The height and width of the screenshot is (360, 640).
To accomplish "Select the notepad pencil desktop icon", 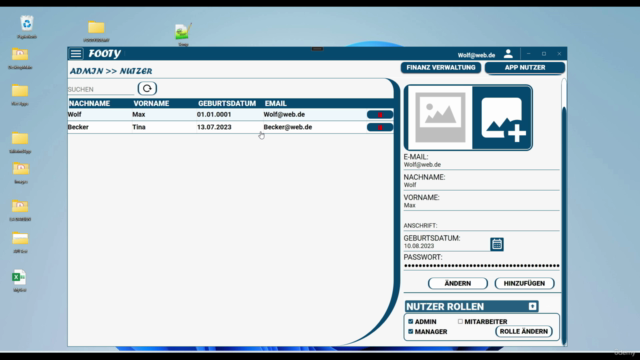I will point(183,34).
